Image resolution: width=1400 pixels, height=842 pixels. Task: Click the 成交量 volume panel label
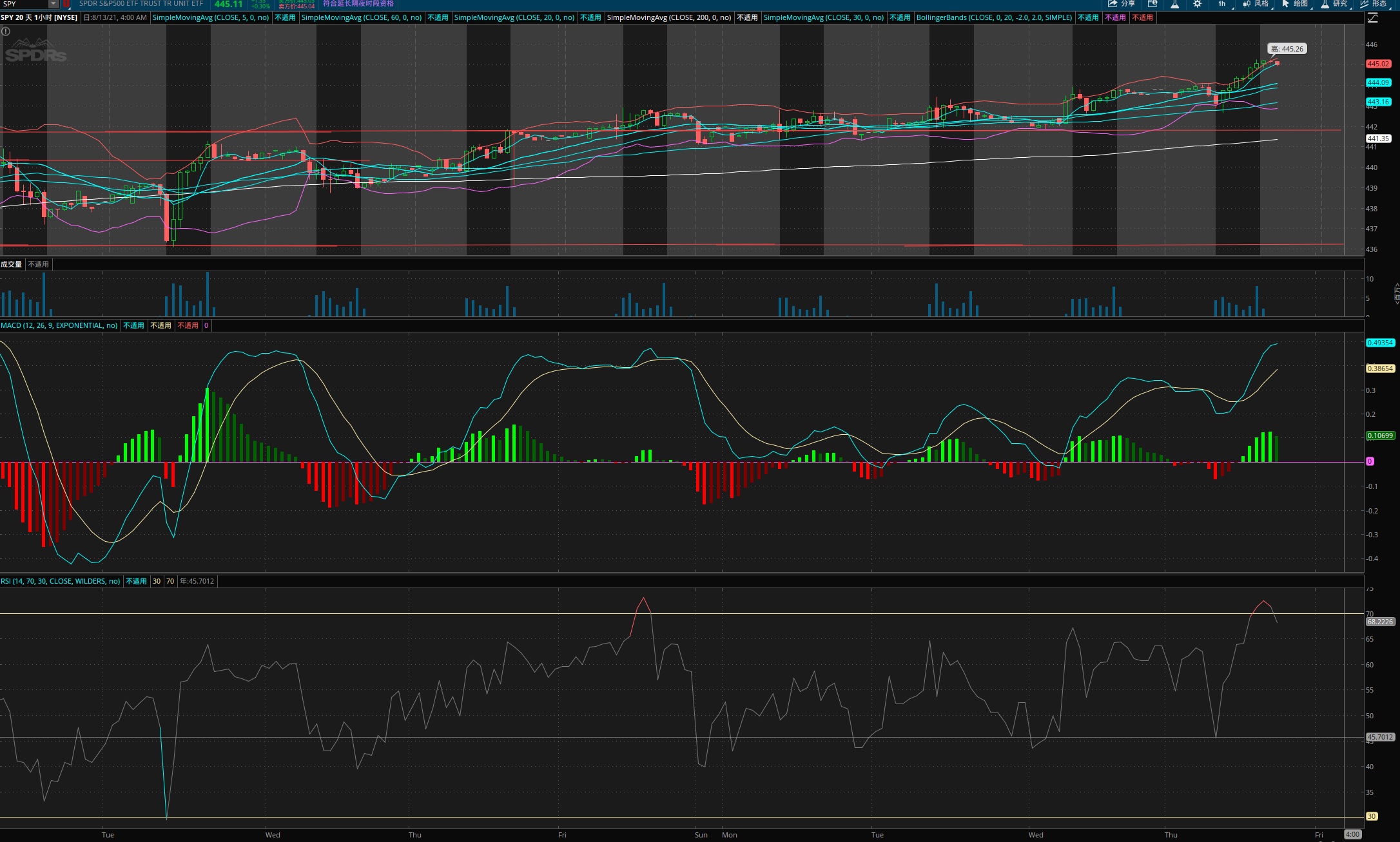coord(11,264)
